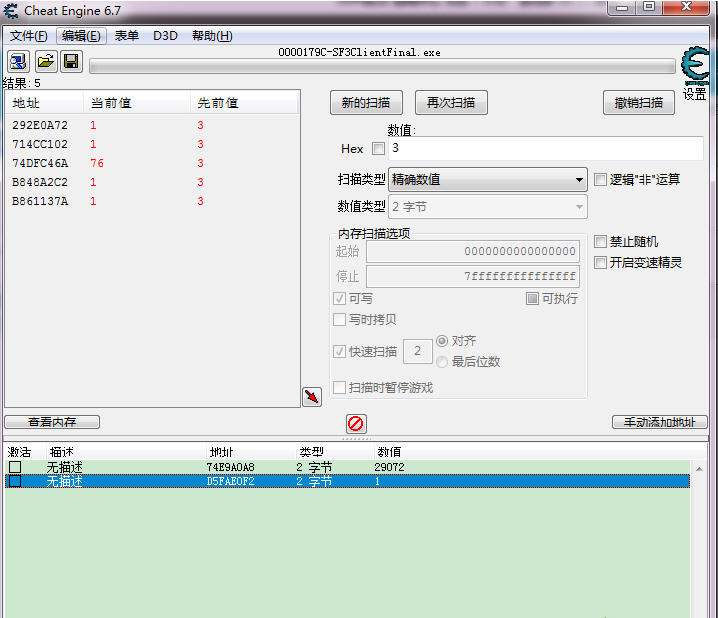Click the red clear-list circle icon
Image resolution: width=718 pixels, height=618 pixels.
click(x=356, y=423)
